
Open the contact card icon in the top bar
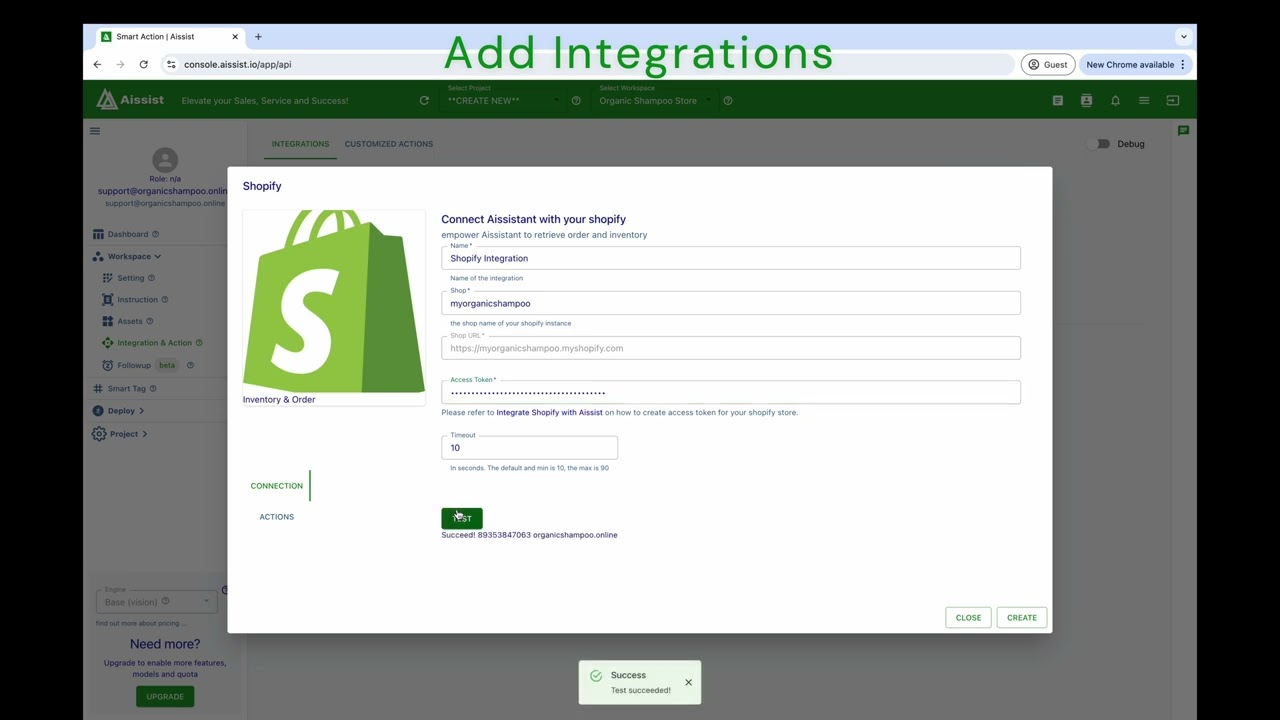(1086, 100)
